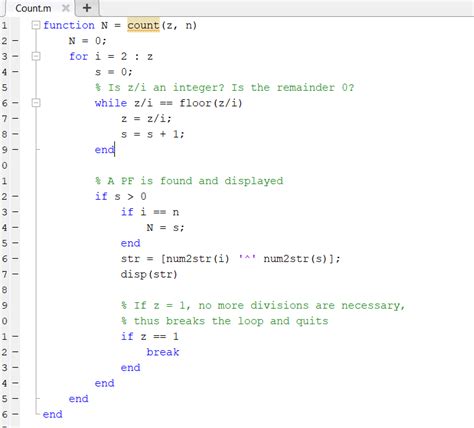Click the 'for' keyword
474x428 pixels.
tap(78, 56)
